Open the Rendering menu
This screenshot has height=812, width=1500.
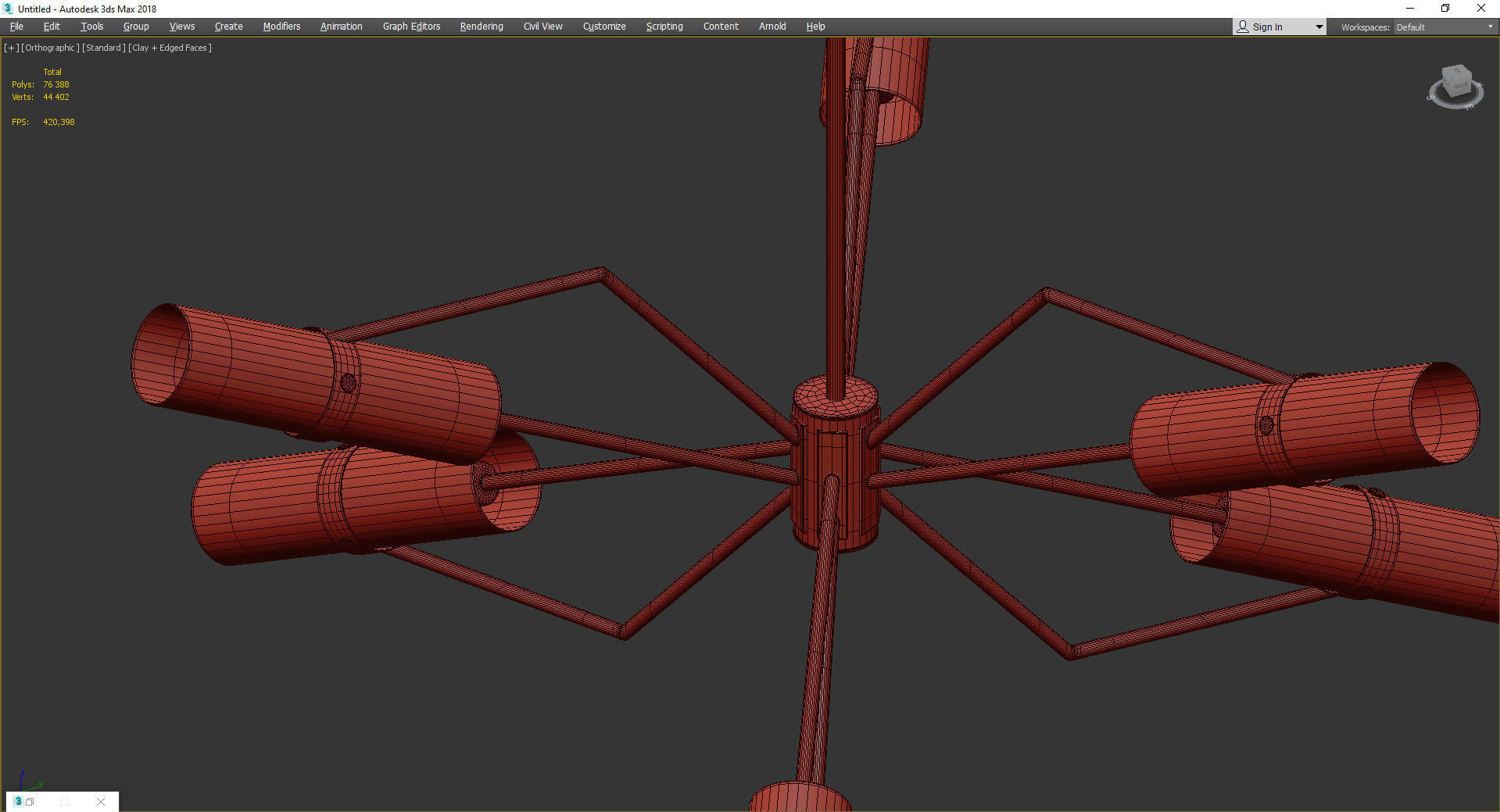pos(482,27)
